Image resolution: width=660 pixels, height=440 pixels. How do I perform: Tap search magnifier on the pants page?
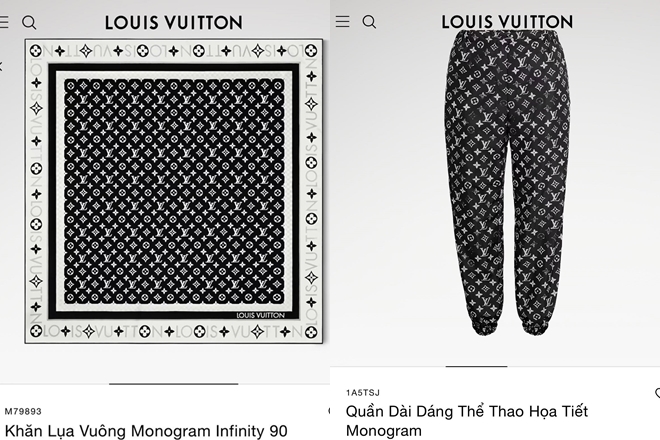coord(369,21)
